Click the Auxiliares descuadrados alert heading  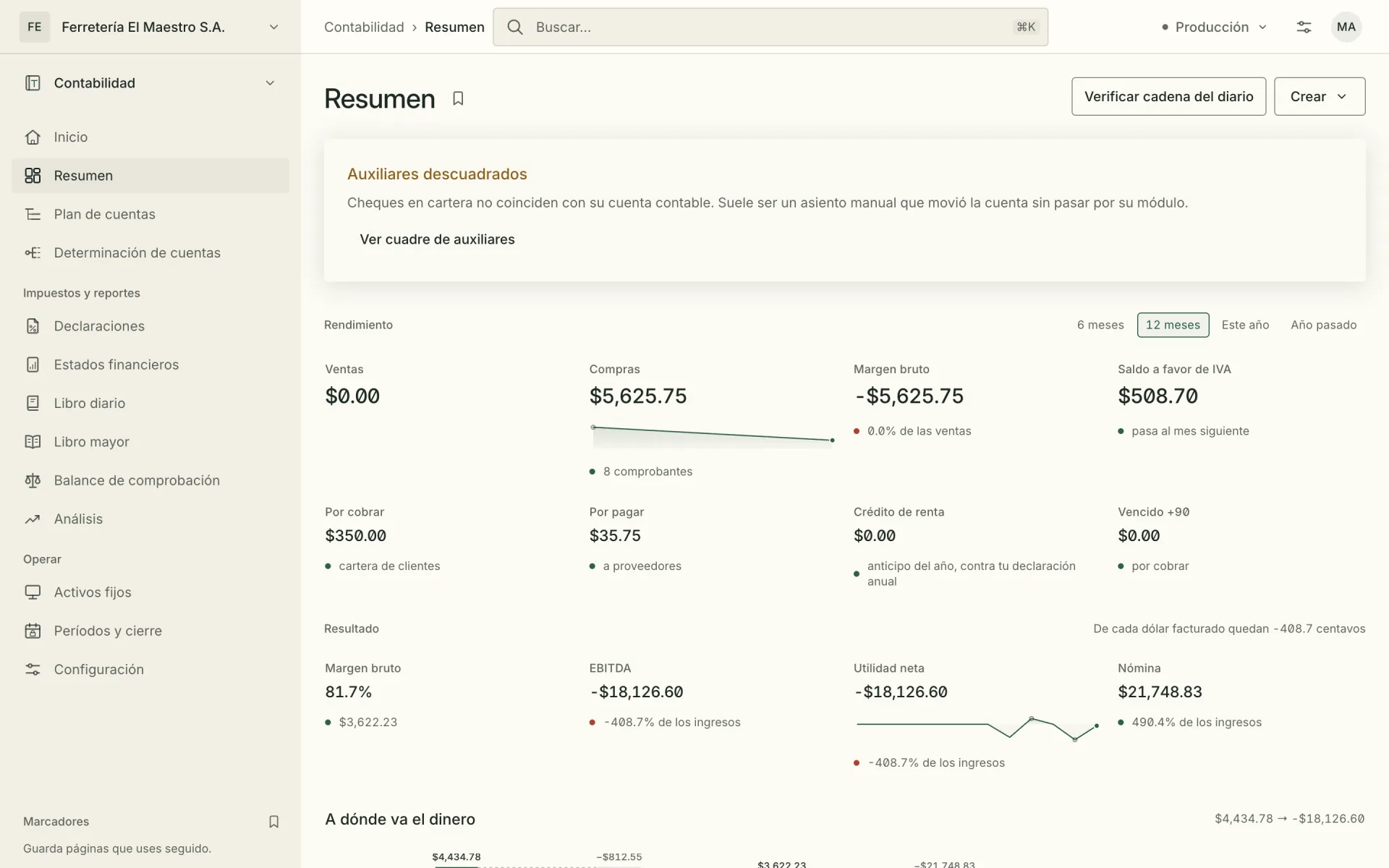coord(437,174)
